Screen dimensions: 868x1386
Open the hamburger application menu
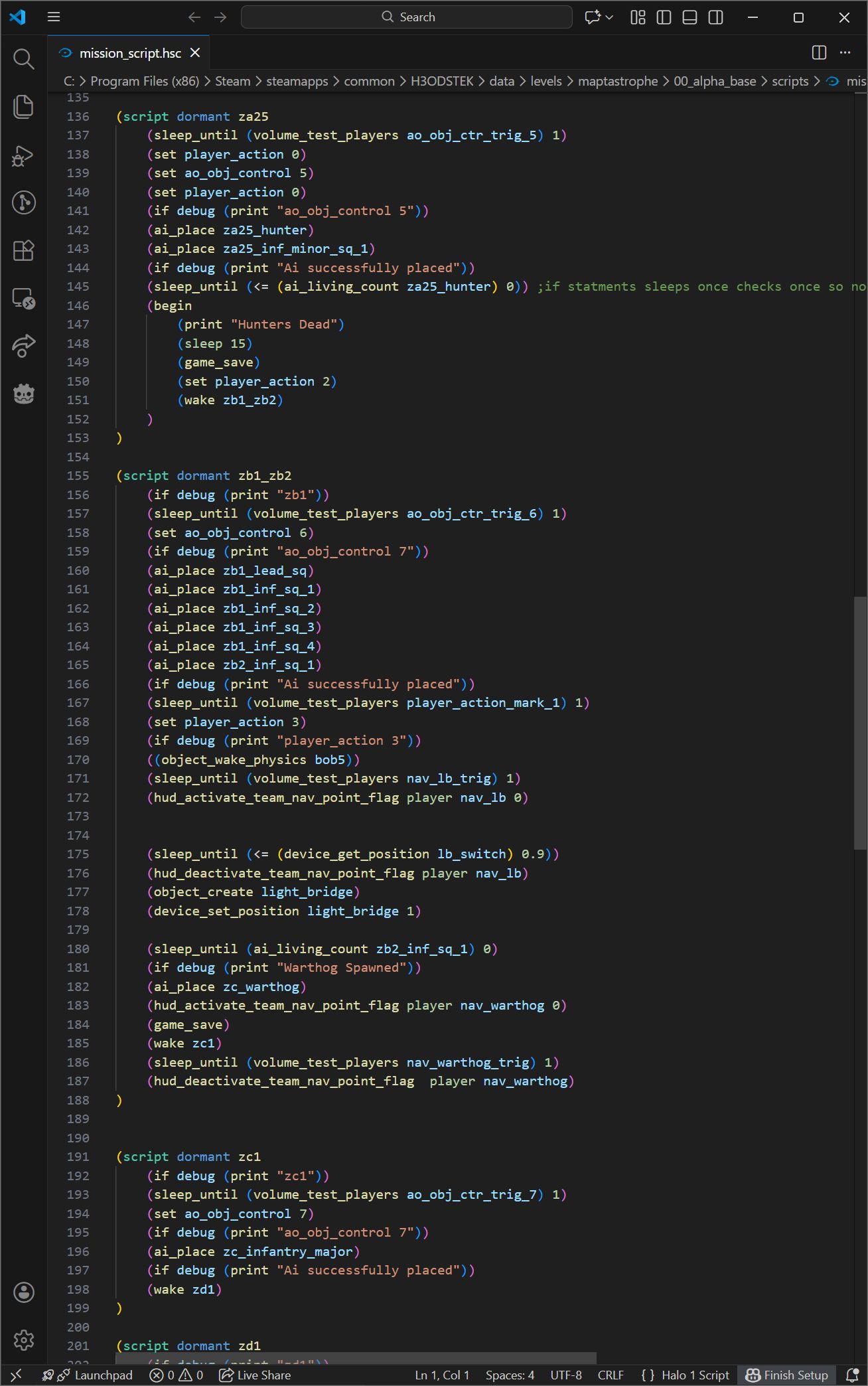[x=54, y=17]
